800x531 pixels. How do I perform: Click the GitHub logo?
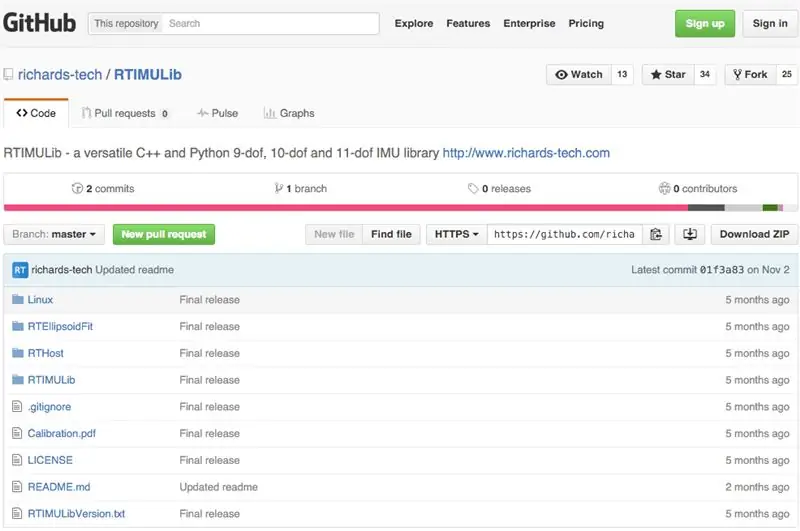pos(39,23)
